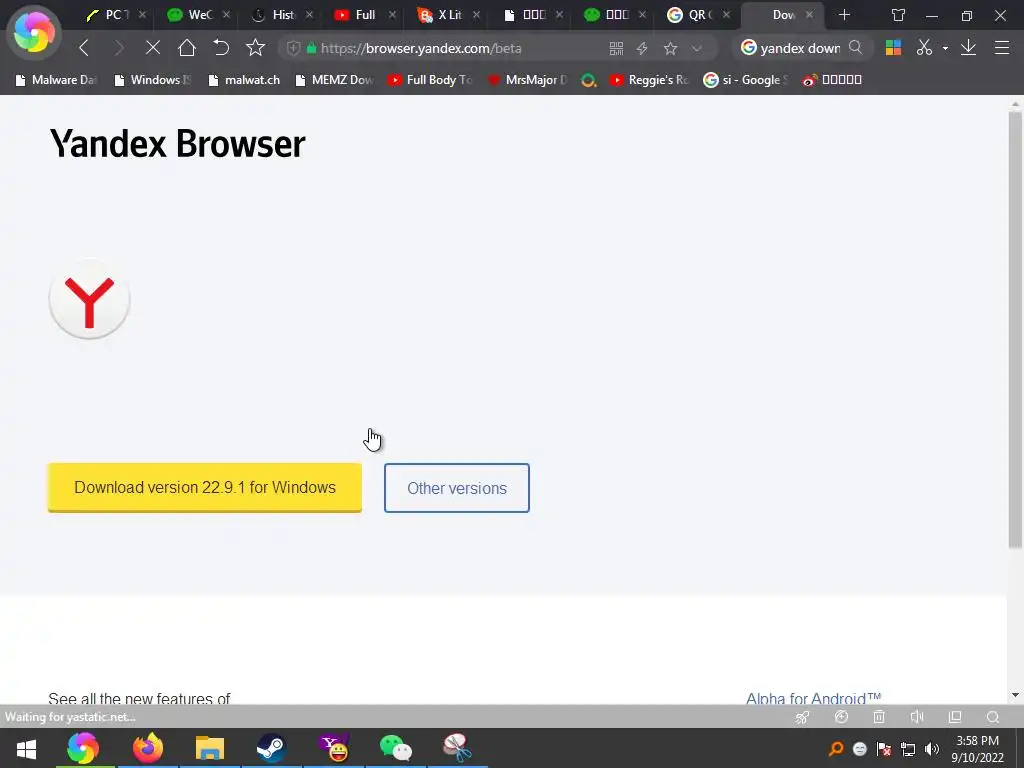Open Snipping Tool from the taskbar
This screenshot has height=768, width=1024.
457,748
